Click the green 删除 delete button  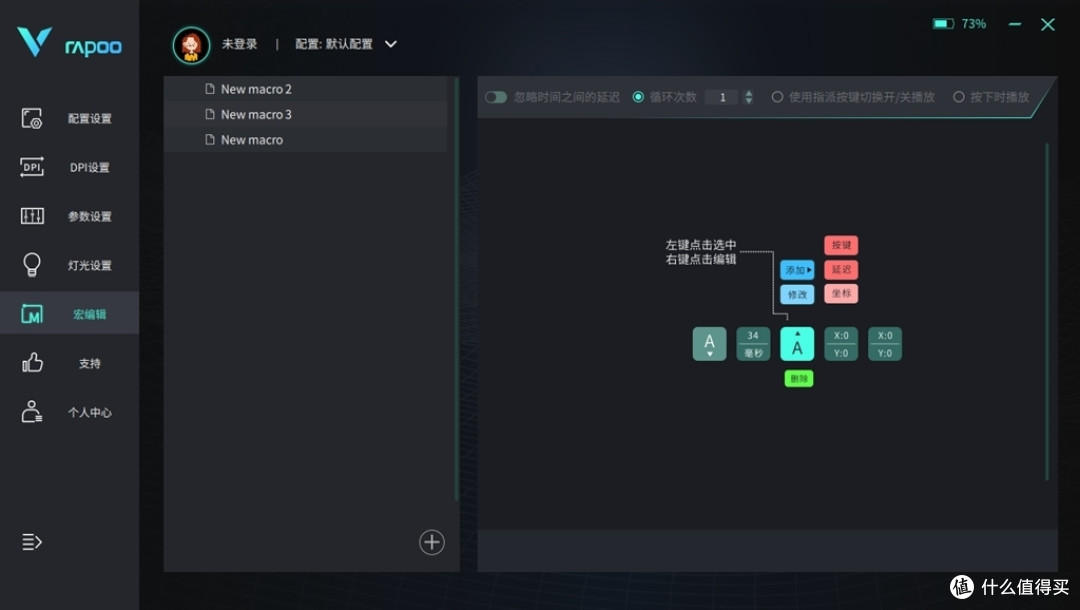click(799, 379)
